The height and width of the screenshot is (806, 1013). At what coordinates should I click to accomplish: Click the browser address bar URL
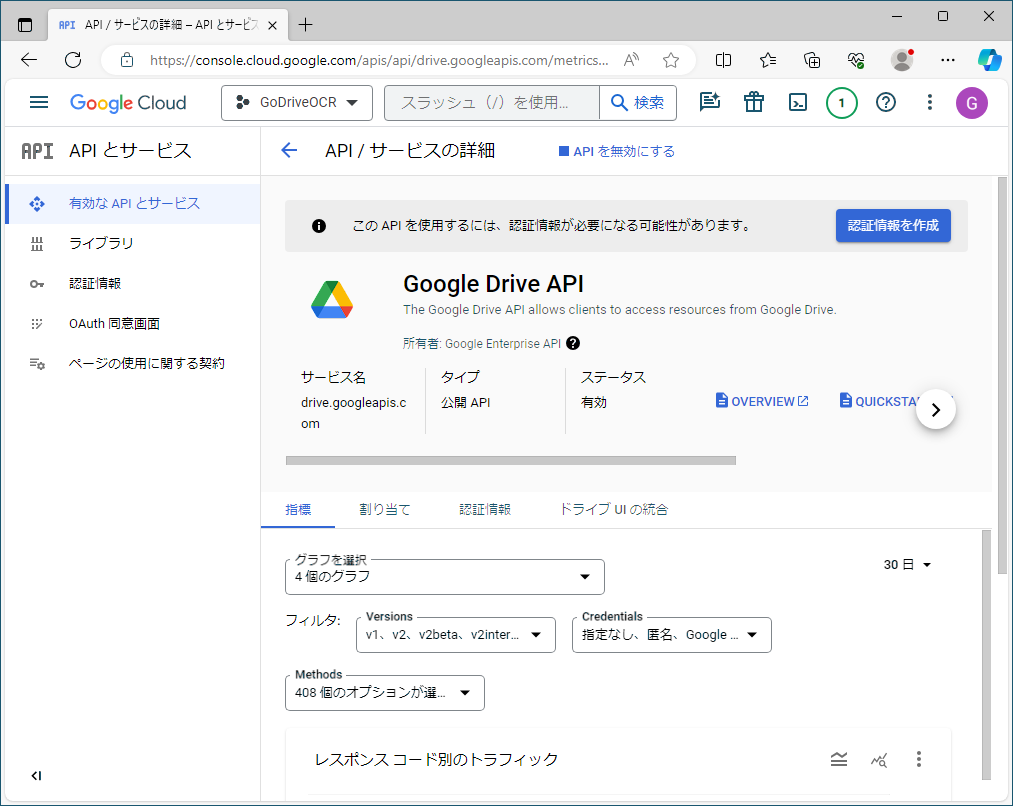[379, 60]
